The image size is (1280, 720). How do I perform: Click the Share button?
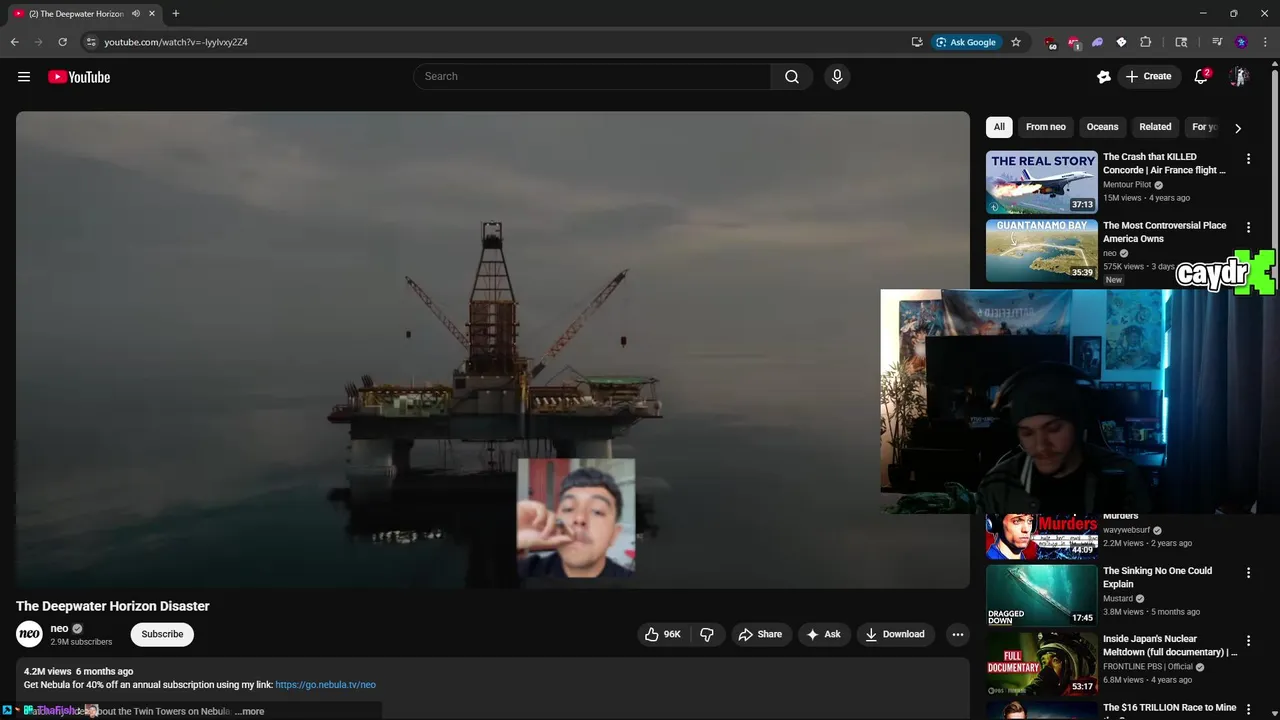(x=760, y=634)
